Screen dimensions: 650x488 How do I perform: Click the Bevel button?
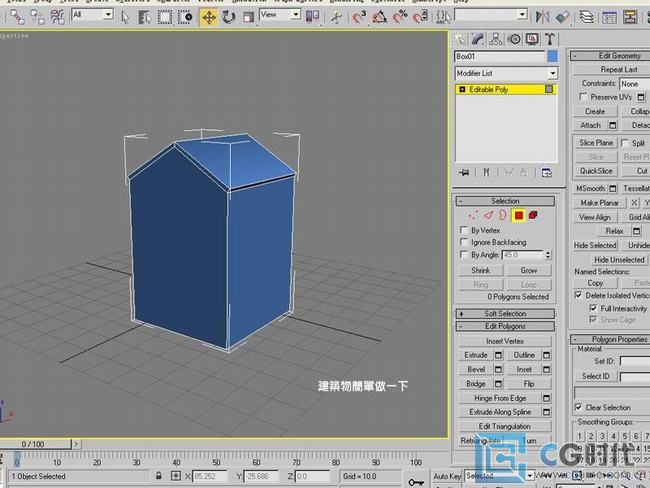click(x=475, y=369)
